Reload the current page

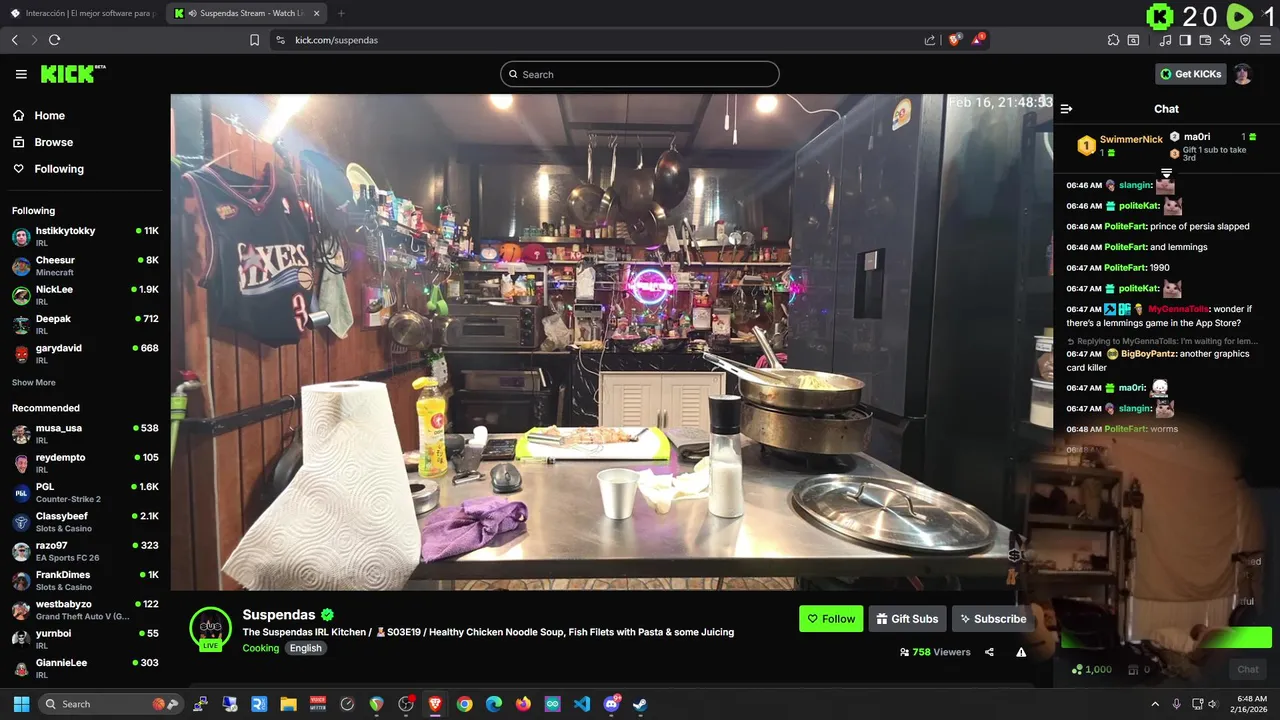point(54,40)
